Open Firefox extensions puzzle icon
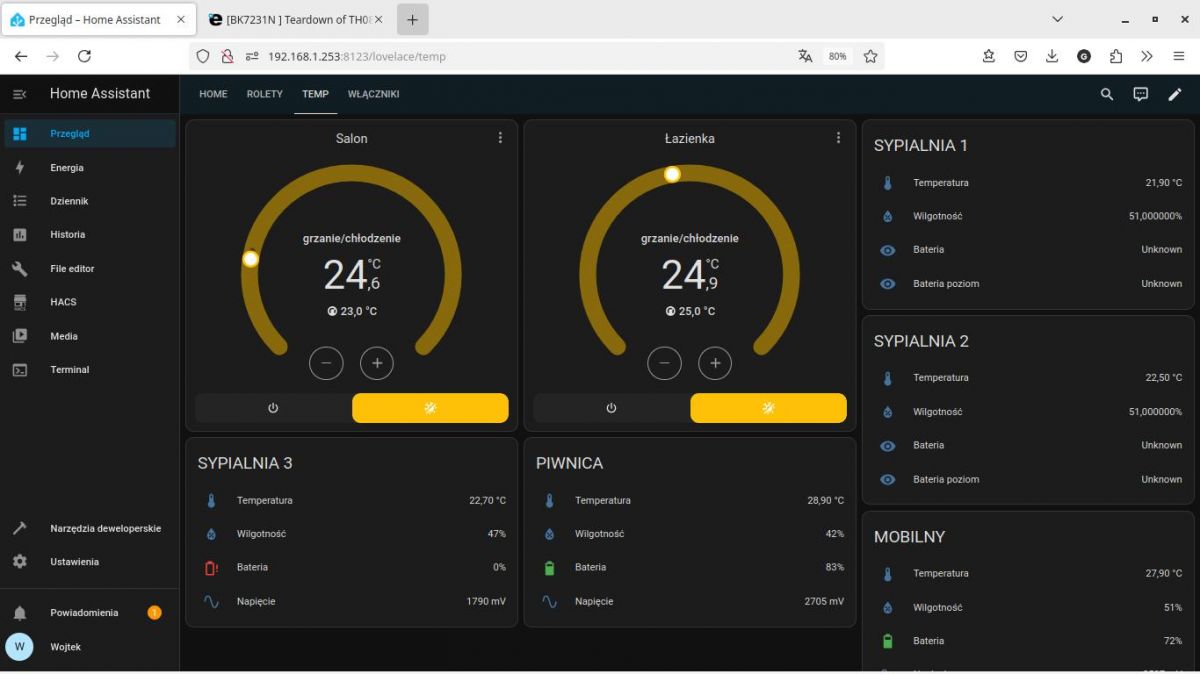The width and height of the screenshot is (1200, 674). tap(1116, 56)
